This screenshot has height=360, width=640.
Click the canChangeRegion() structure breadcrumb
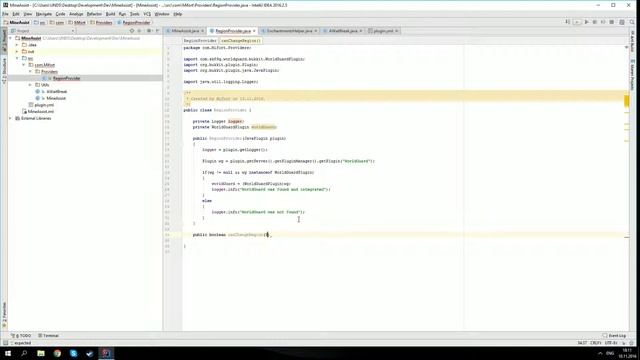pos(240,41)
